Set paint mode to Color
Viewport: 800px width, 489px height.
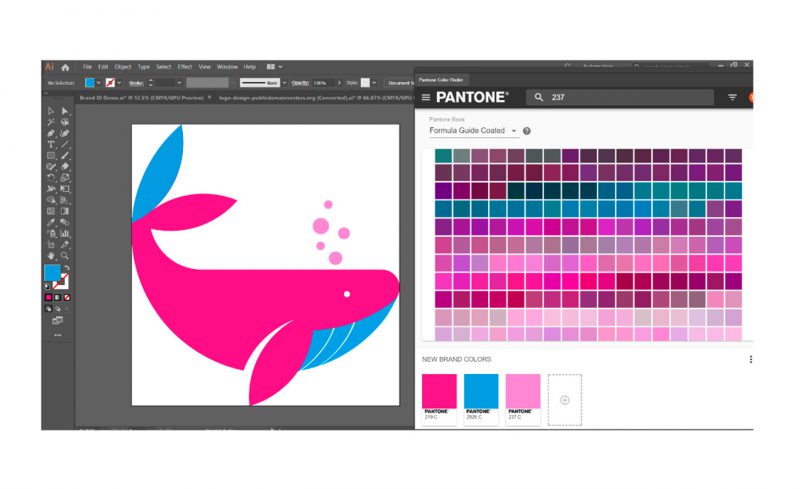tap(48, 297)
